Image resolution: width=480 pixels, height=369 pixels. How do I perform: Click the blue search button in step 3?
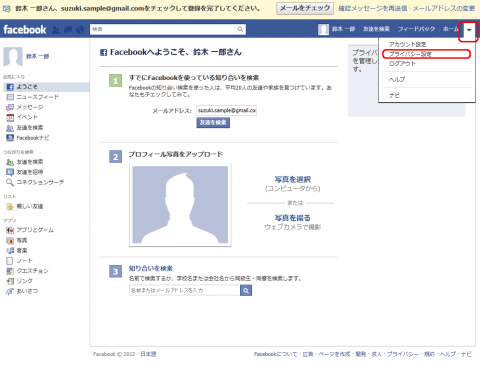click(246, 291)
